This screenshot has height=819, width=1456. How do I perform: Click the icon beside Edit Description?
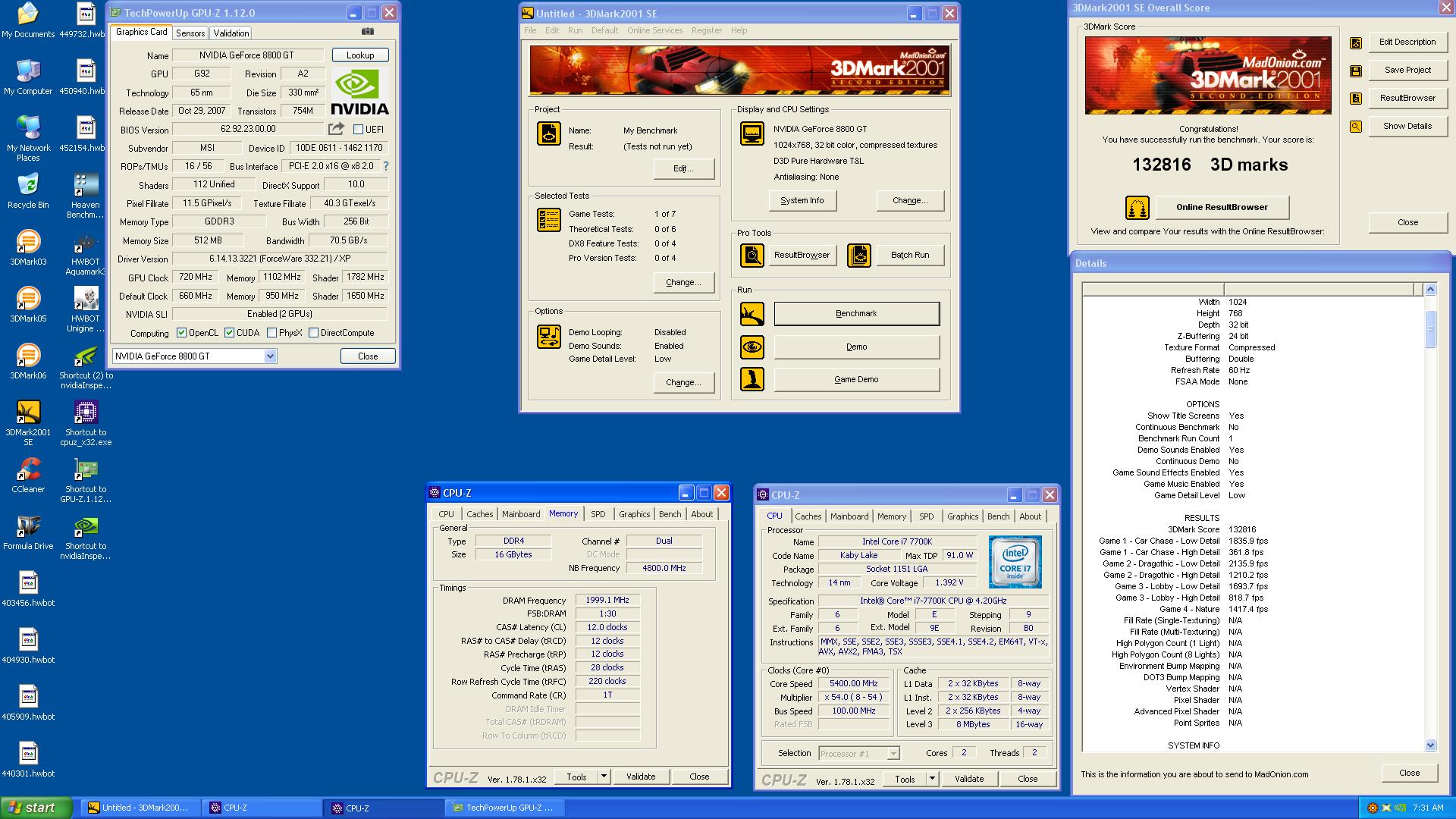[1356, 43]
